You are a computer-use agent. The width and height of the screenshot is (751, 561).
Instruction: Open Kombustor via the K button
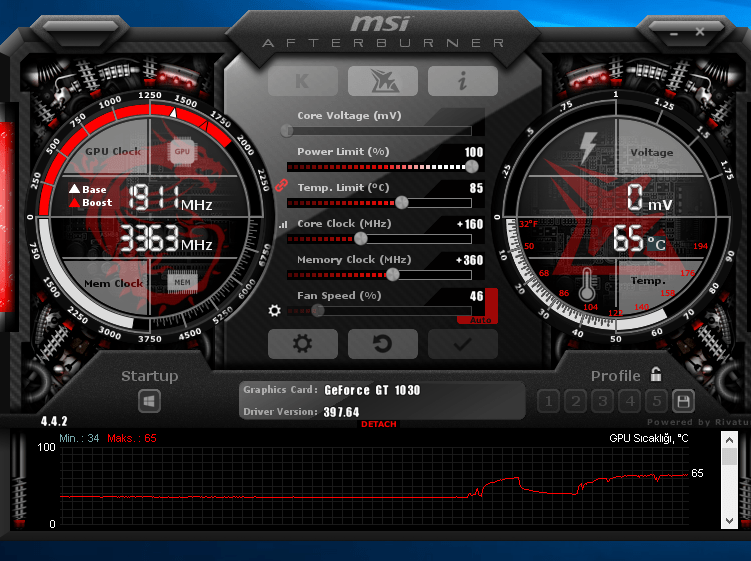coord(303,81)
